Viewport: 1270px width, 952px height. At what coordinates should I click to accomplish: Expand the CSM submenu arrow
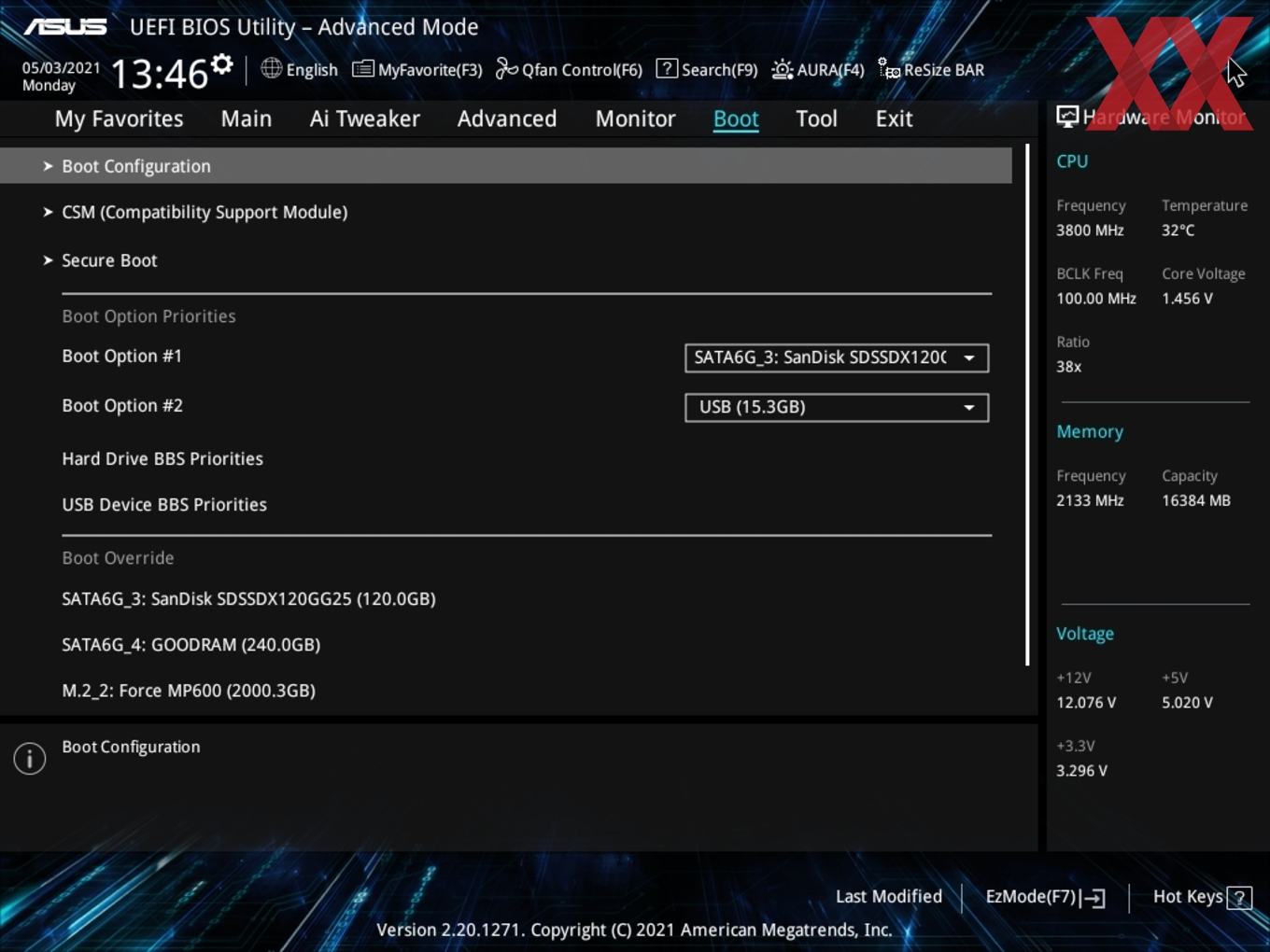pos(48,212)
